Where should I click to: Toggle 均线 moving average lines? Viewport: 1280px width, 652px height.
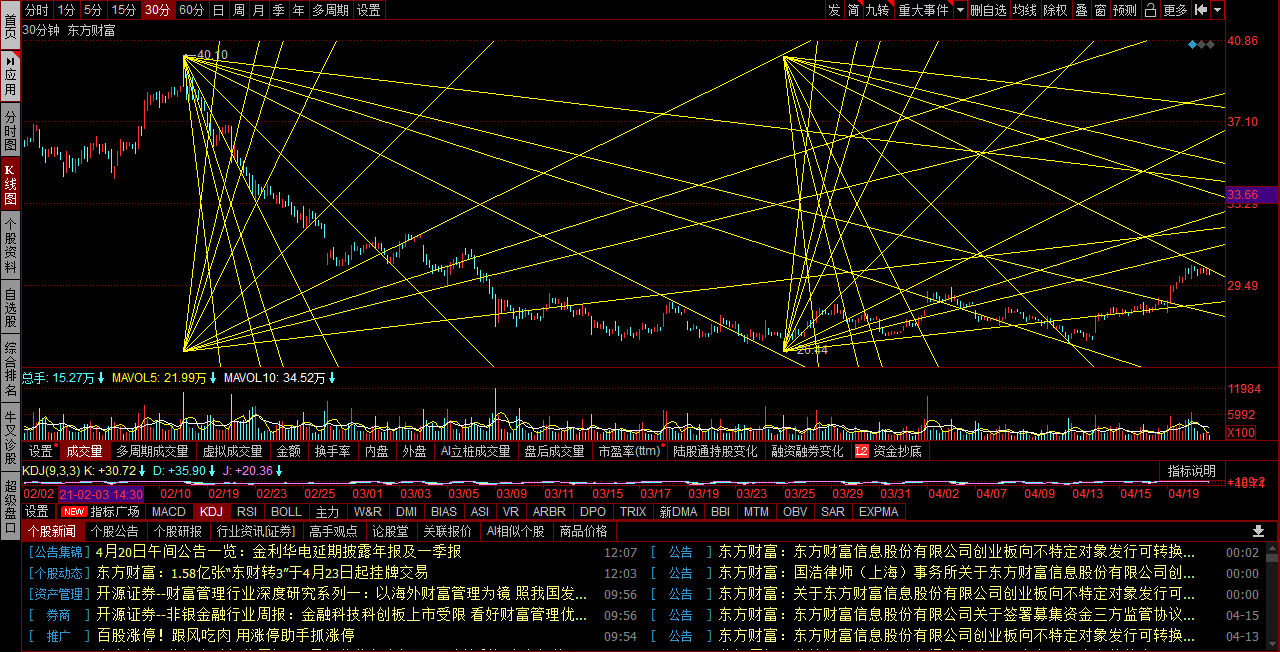coord(1024,10)
